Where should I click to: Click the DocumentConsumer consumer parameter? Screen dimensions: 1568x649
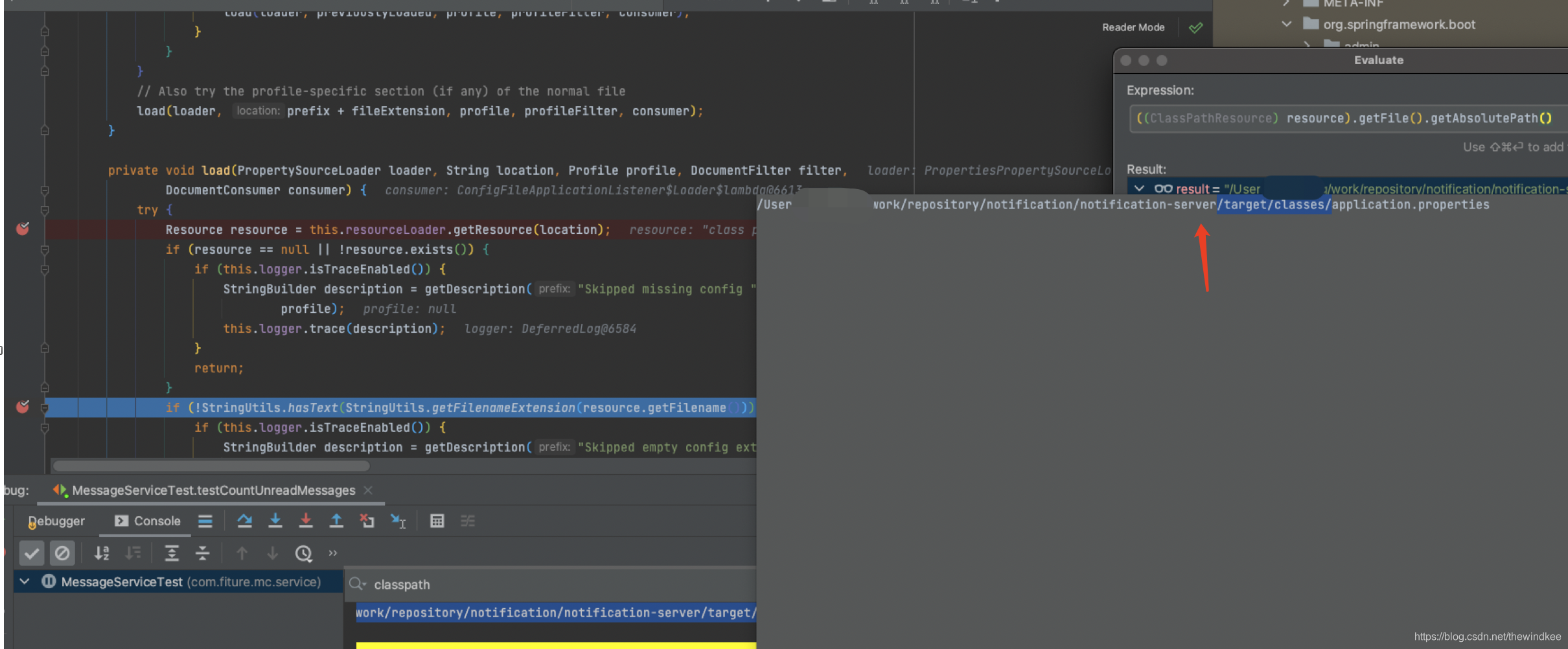coord(255,190)
